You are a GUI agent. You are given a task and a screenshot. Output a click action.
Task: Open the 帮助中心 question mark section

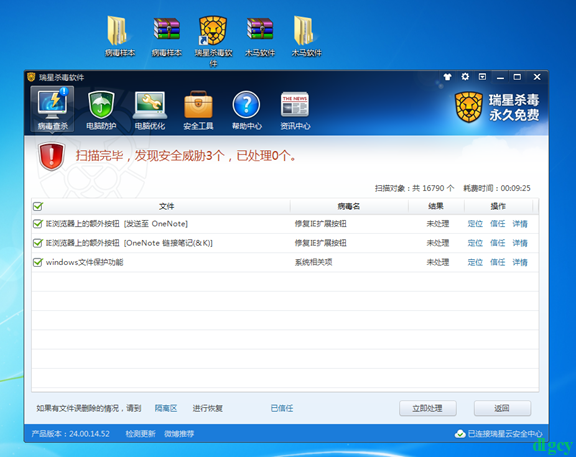click(246, 110)
